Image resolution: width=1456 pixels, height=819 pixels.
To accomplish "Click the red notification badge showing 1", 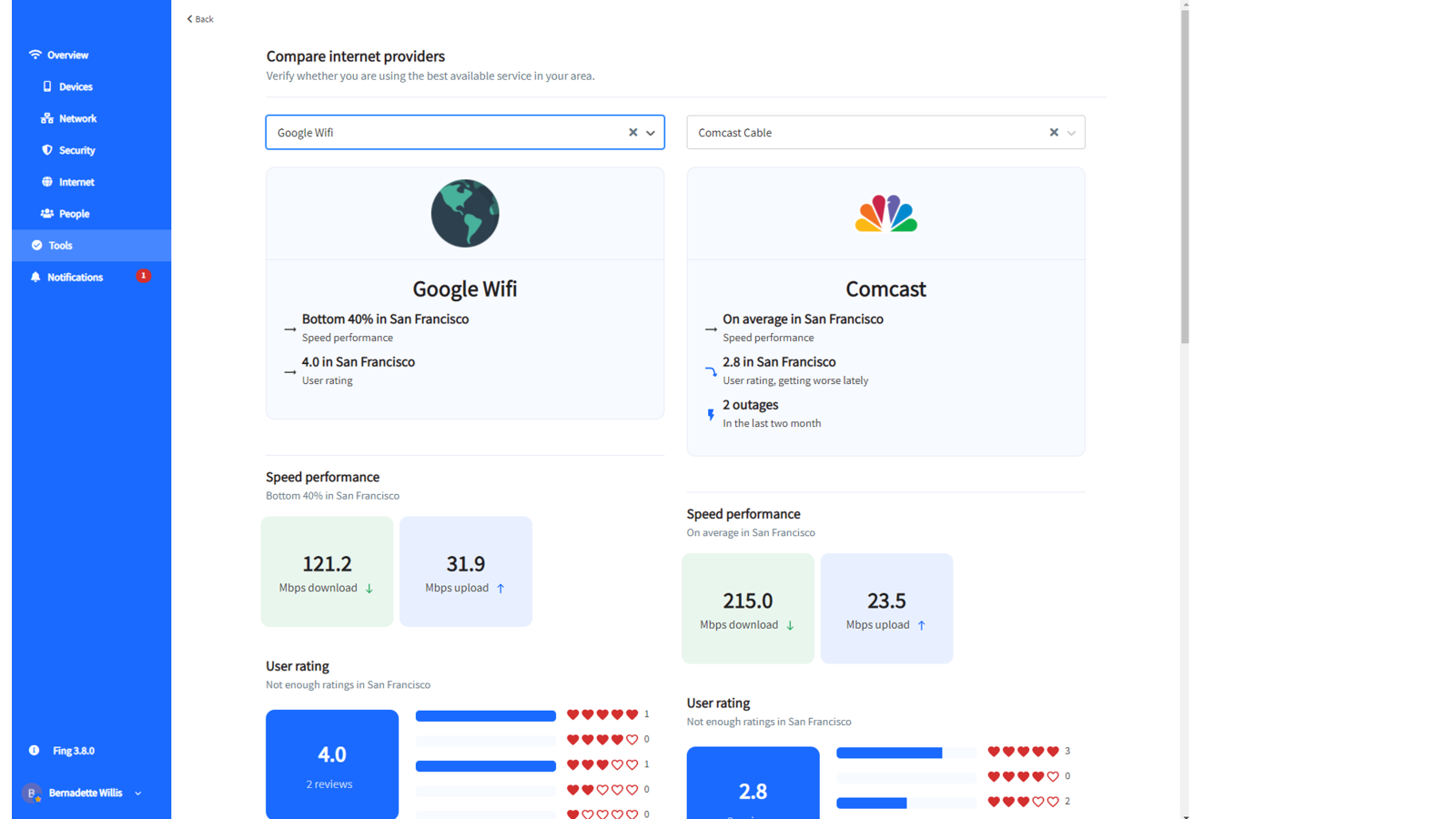I will click(x=143, y=276).
